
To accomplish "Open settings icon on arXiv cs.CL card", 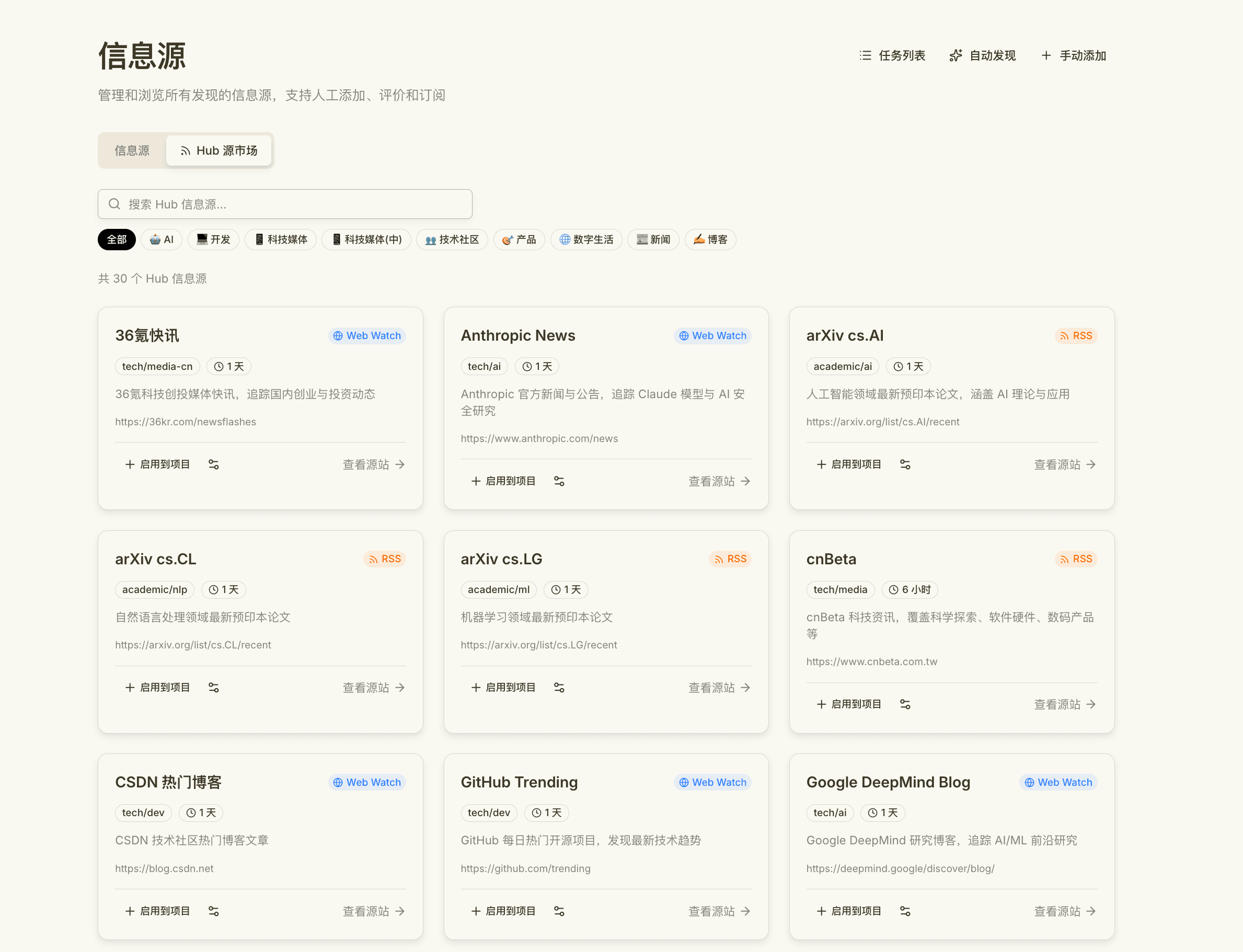I will point(214,688).
